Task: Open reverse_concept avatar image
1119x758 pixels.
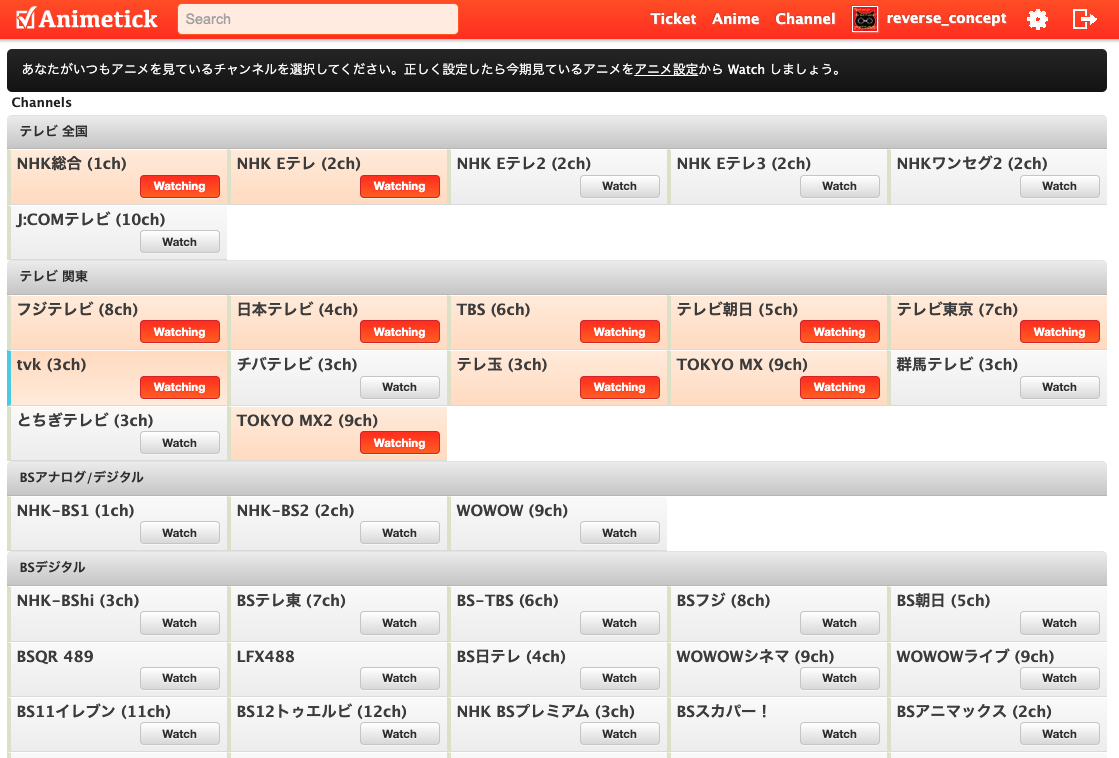Action: tap(865, 19)
